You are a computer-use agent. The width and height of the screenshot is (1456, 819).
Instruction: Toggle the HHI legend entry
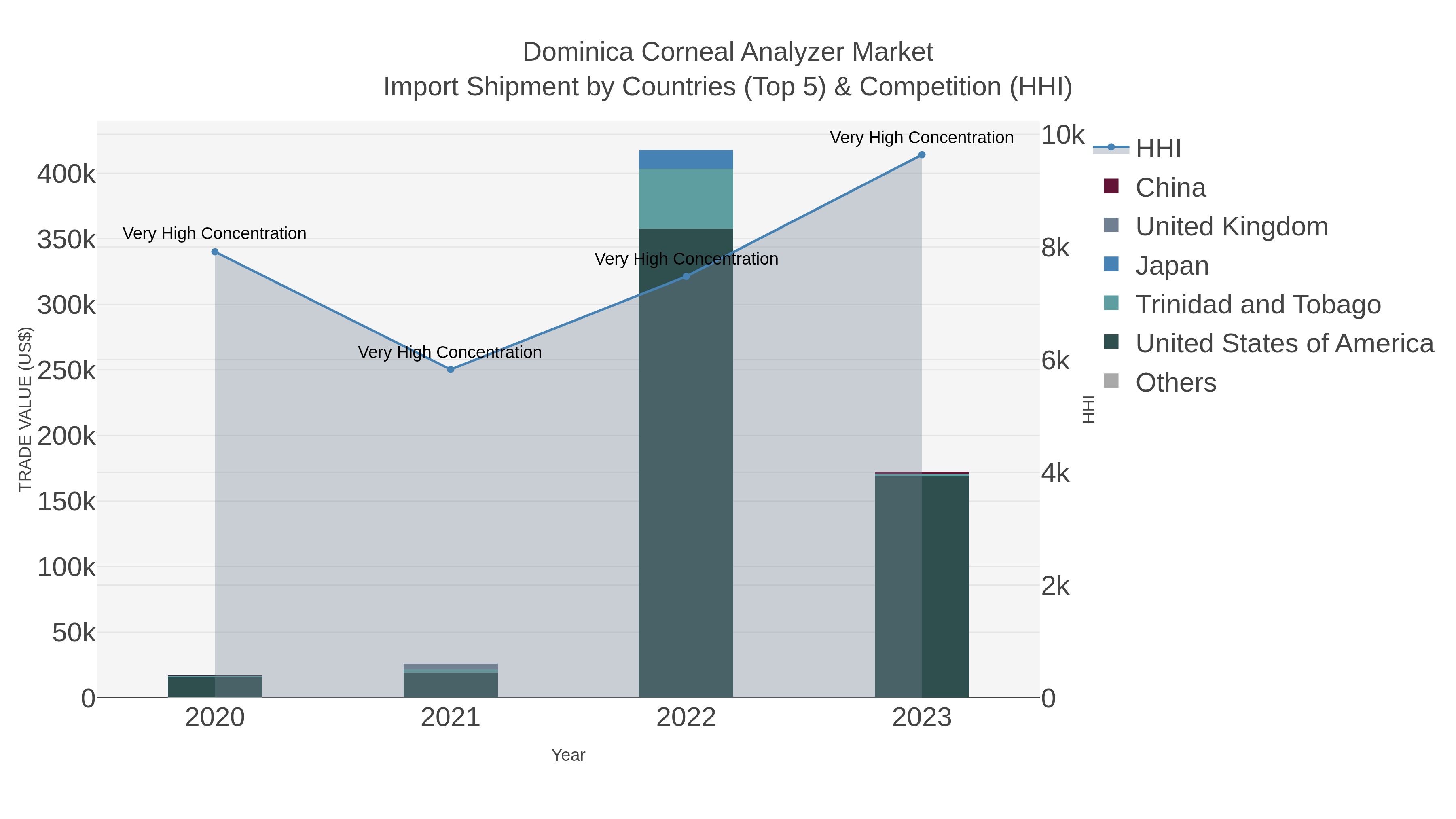coord(1137,149)
